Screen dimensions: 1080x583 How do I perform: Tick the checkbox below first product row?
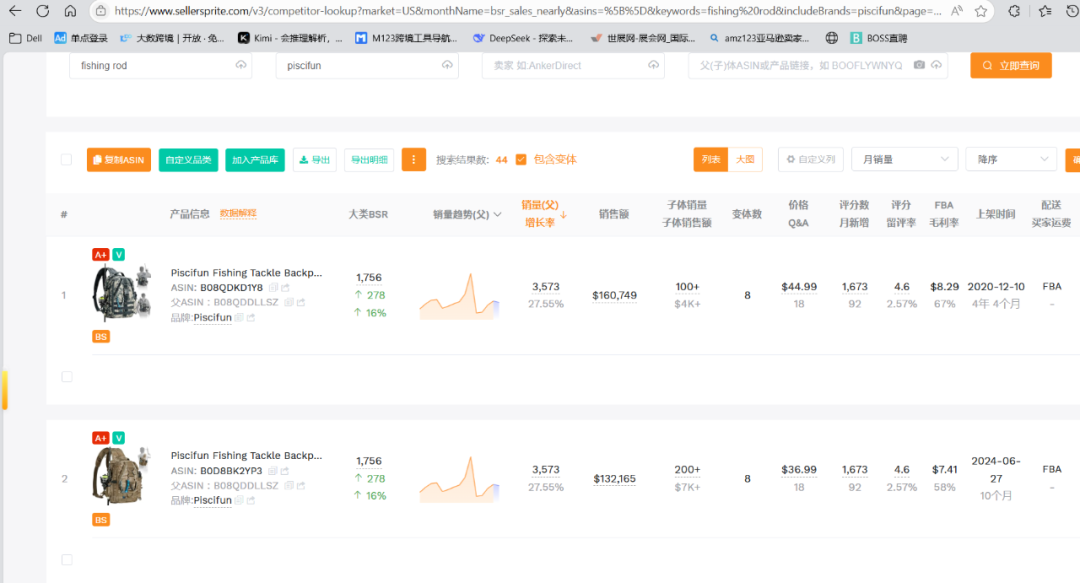(x=67, y=377)
